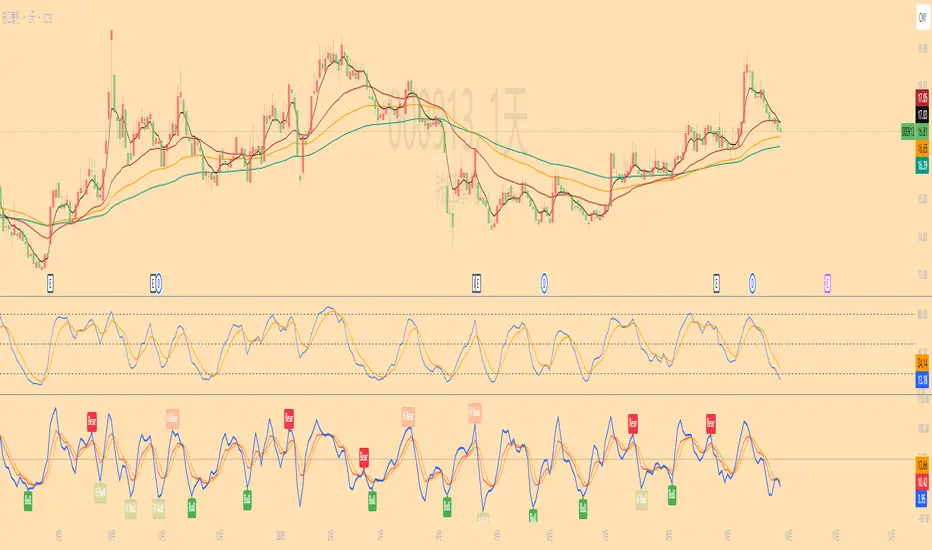Click the blue 3.95 label in the bottom pane
This screenshot has width=932, height=550.
[x=922, y=498]
